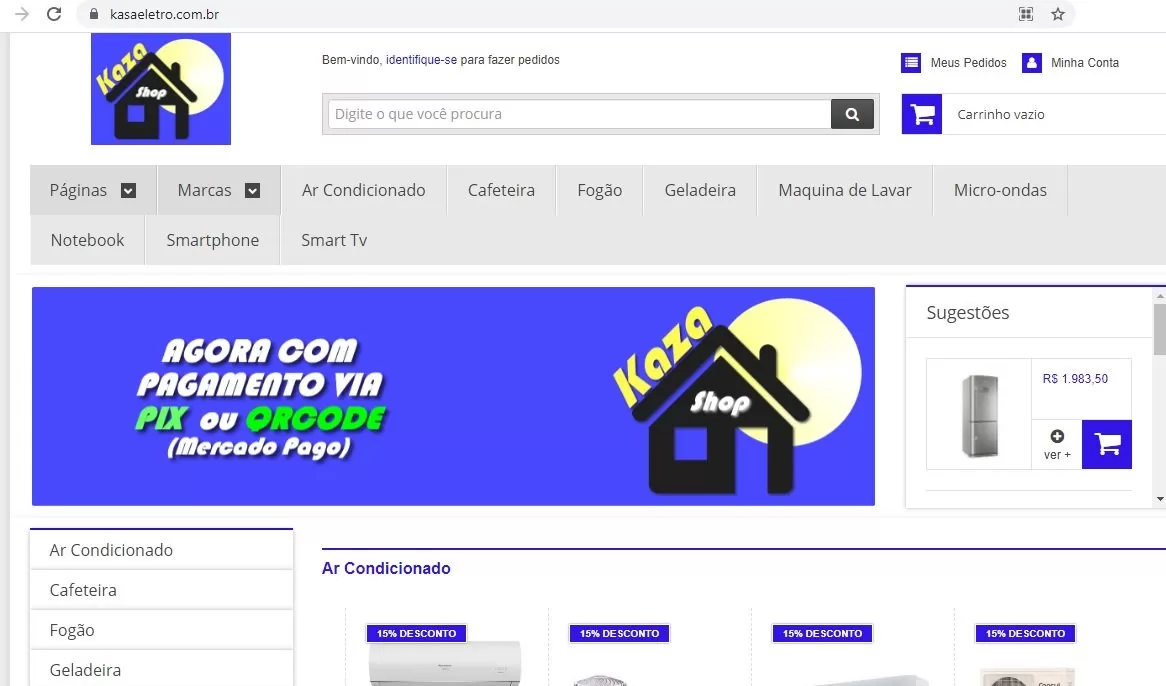Click the QR code icon in address bar
Image resolution: width=1166 pixels, height=686 pixels.
click(1025, 14)
